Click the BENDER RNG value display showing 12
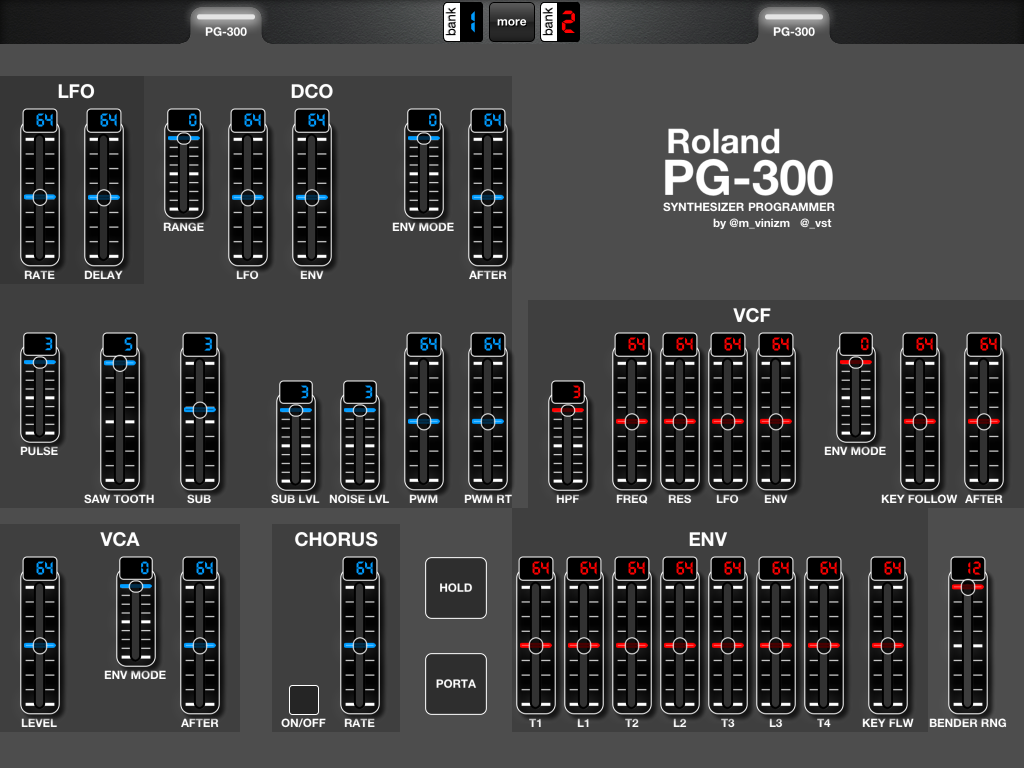The height and width of the screenshot is (768, 1024). 968,568
